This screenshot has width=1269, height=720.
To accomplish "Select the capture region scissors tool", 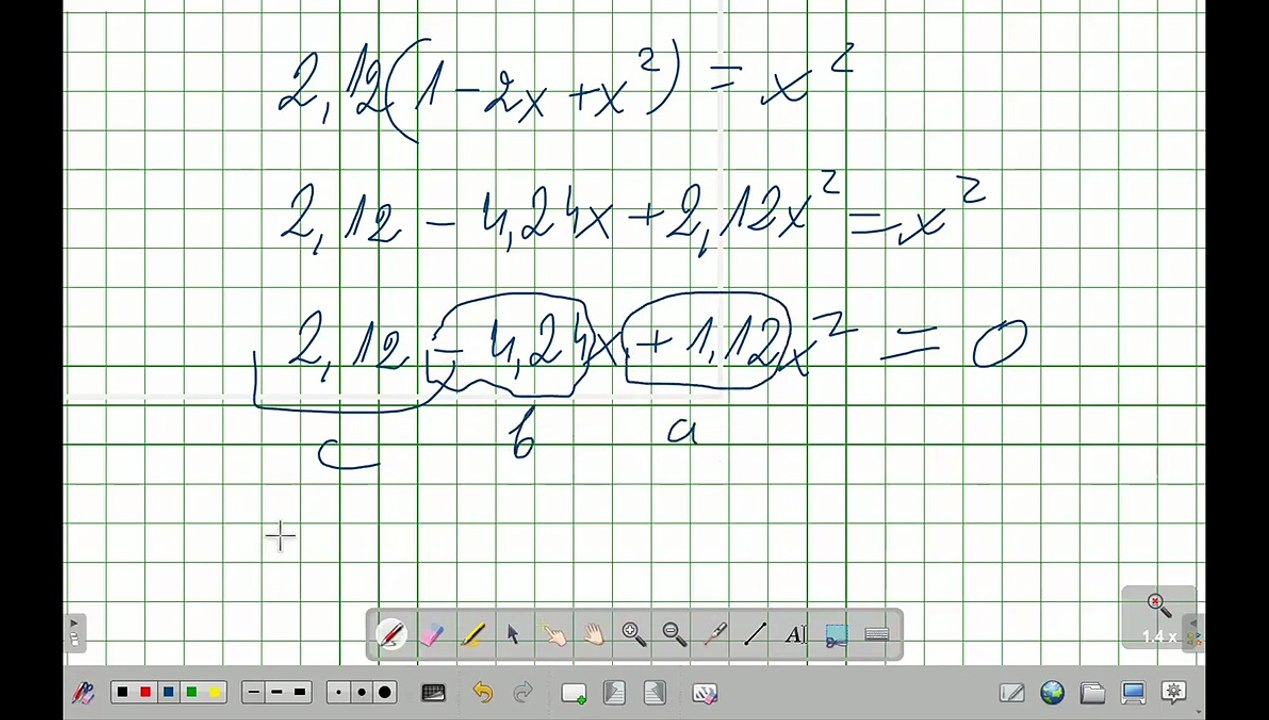I will pyautogui.click(x=836, y=634).
